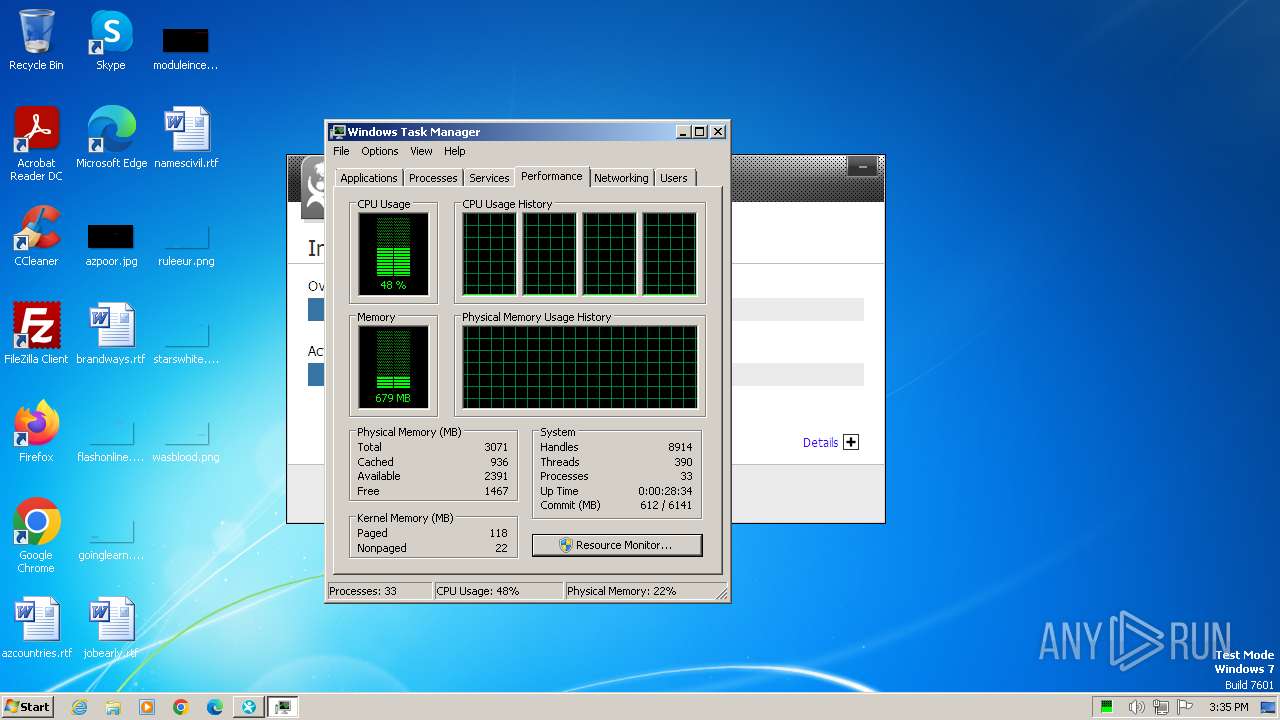The image size is (1280, 720).
Task: Open CCleaner desktop shortcut
Action: [x=36, y=236]
